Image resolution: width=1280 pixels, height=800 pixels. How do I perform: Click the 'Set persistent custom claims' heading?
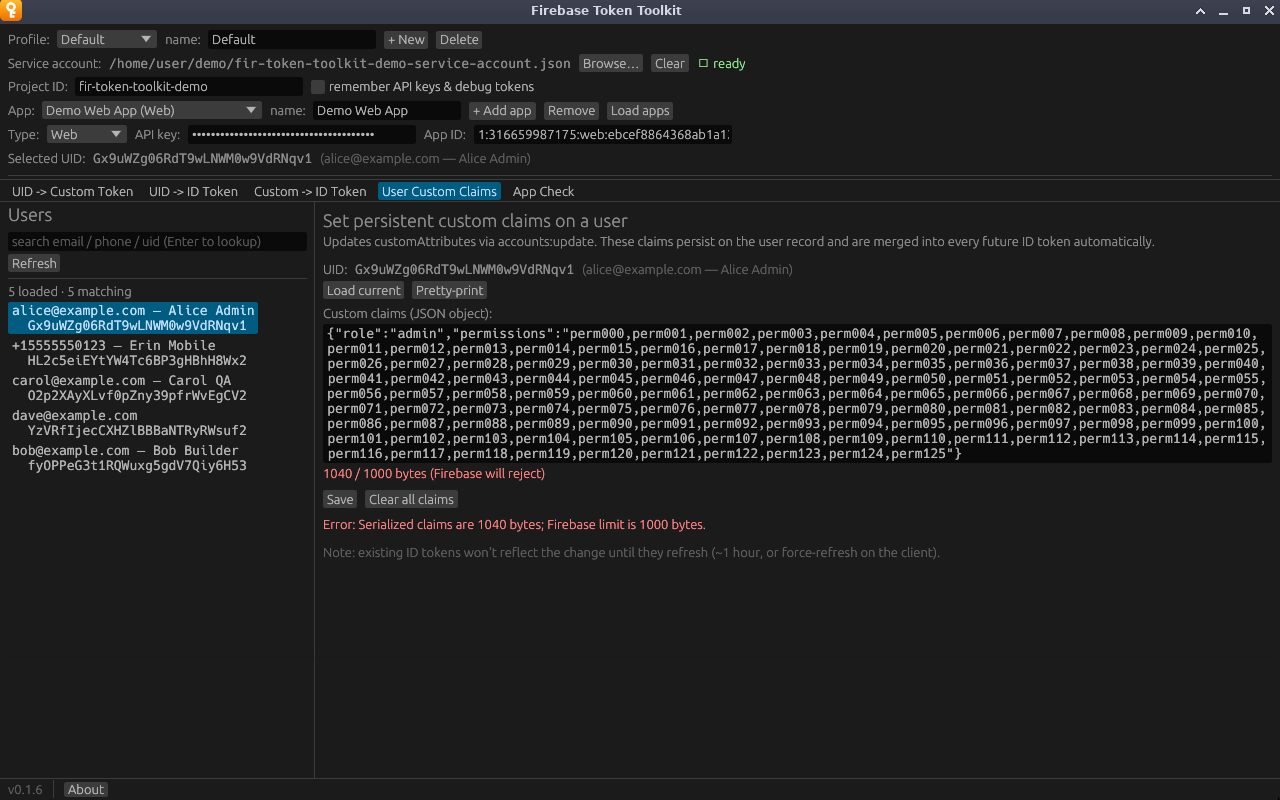pyautogui.click(x=475, y=221)
